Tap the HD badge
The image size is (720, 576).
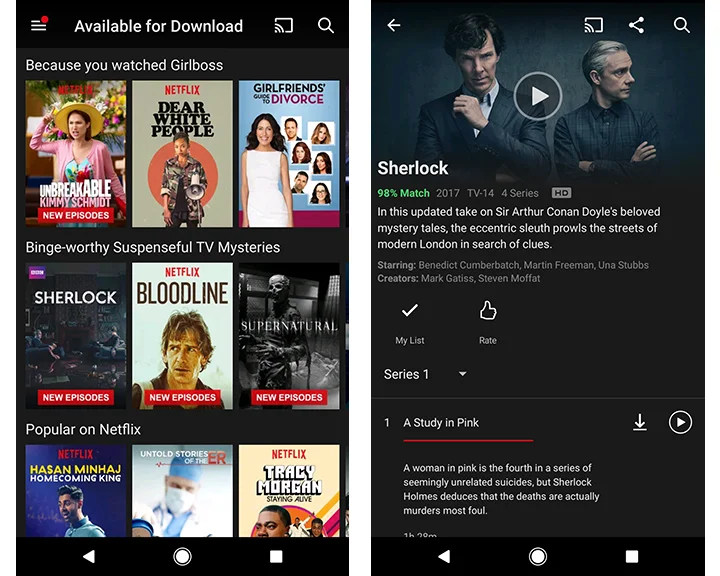(x=562, y=193)
